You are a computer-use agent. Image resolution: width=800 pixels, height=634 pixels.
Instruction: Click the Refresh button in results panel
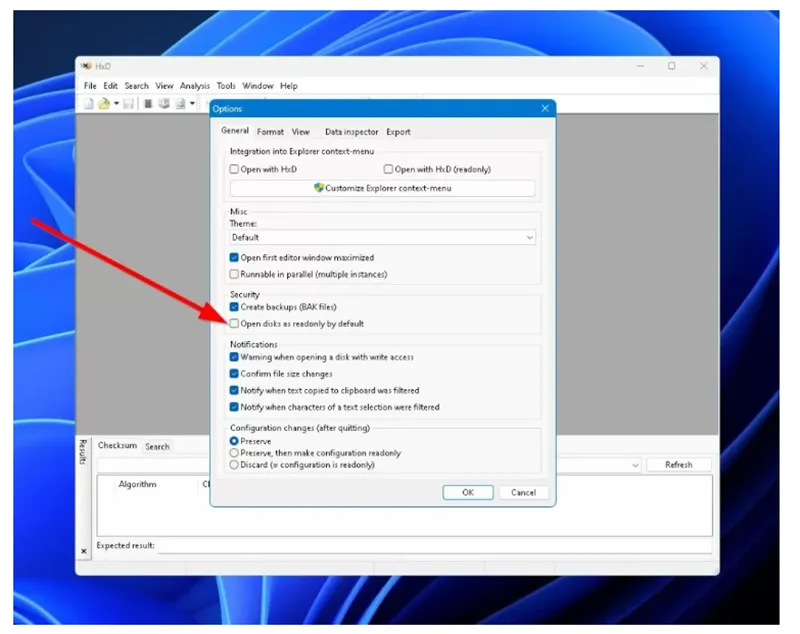coord(679,465)
